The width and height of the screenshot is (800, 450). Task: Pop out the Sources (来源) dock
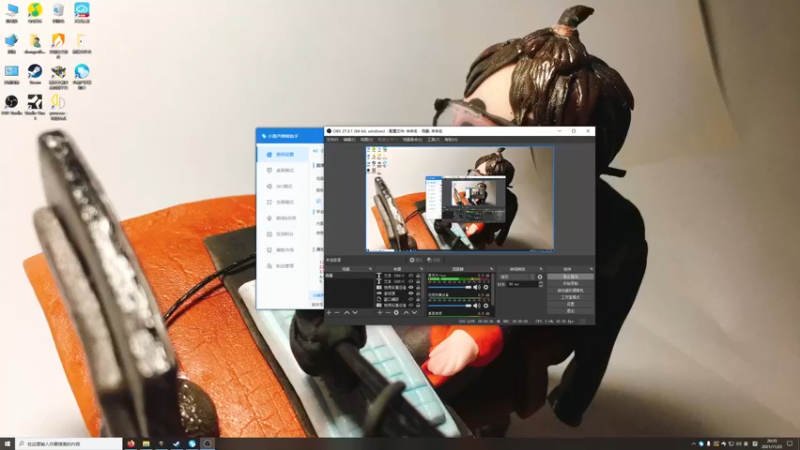click(x=421, y=268)
